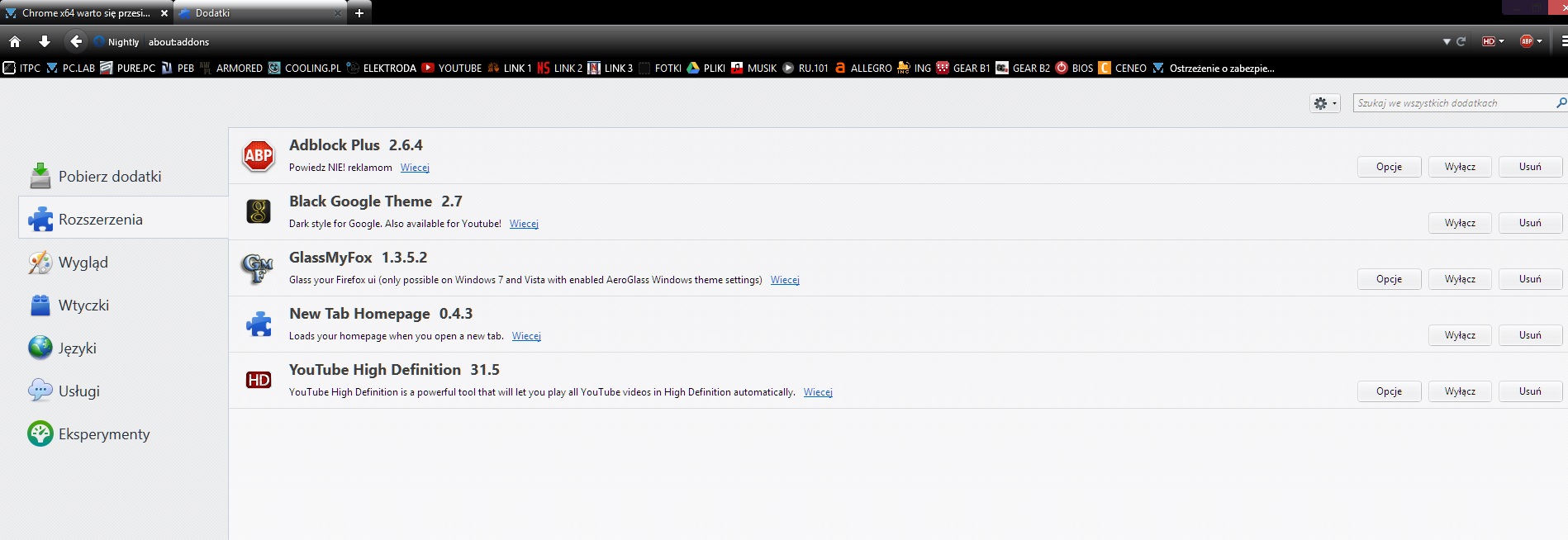Open the LINK 2 bookmark
The height and width of the screenshot is (540, 1568).
[x=559, y=69]
